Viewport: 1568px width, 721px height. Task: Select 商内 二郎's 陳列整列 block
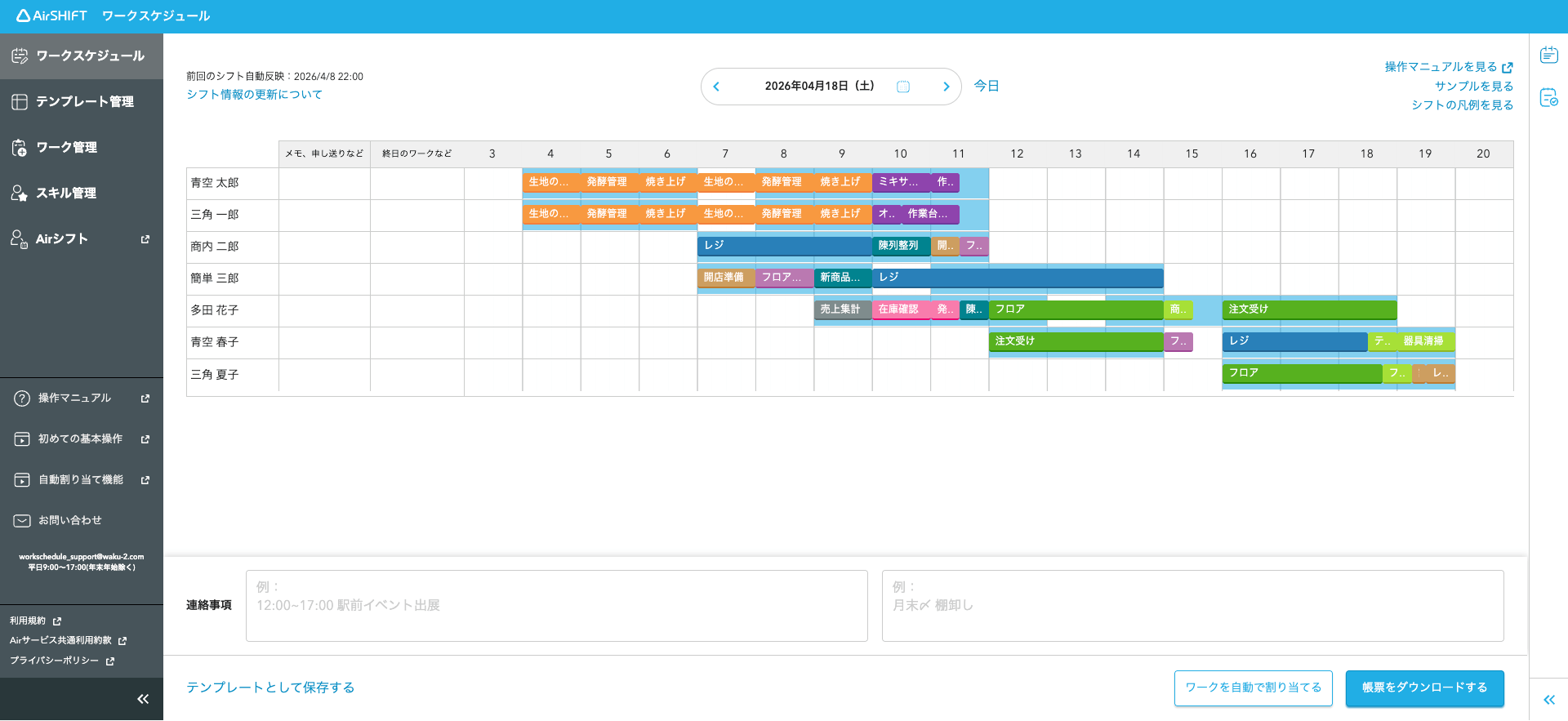[x=901, y=246]
